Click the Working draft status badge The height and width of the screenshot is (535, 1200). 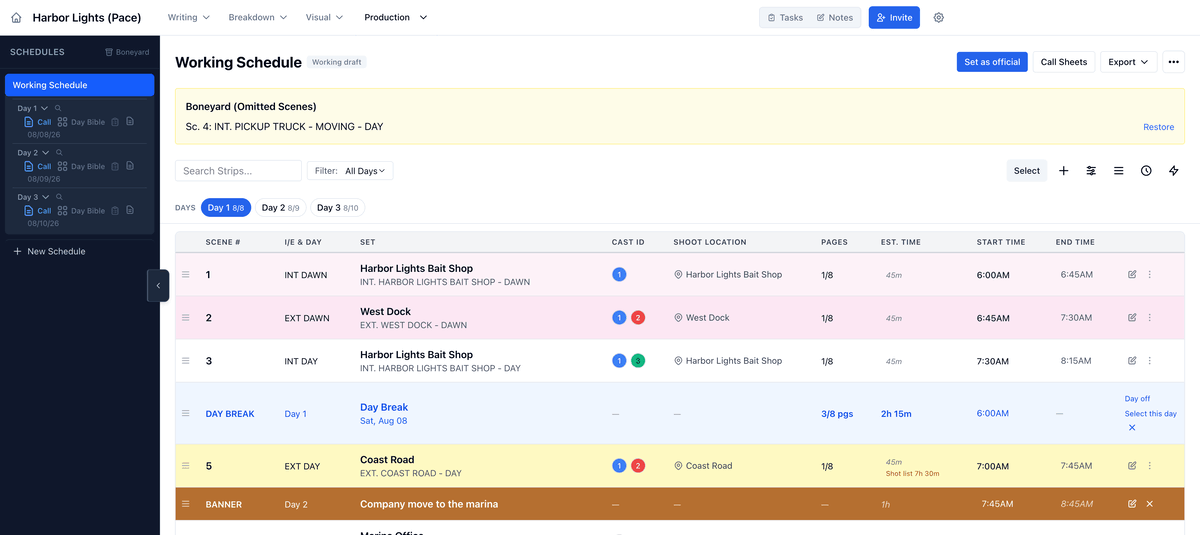tap(337, 62)
